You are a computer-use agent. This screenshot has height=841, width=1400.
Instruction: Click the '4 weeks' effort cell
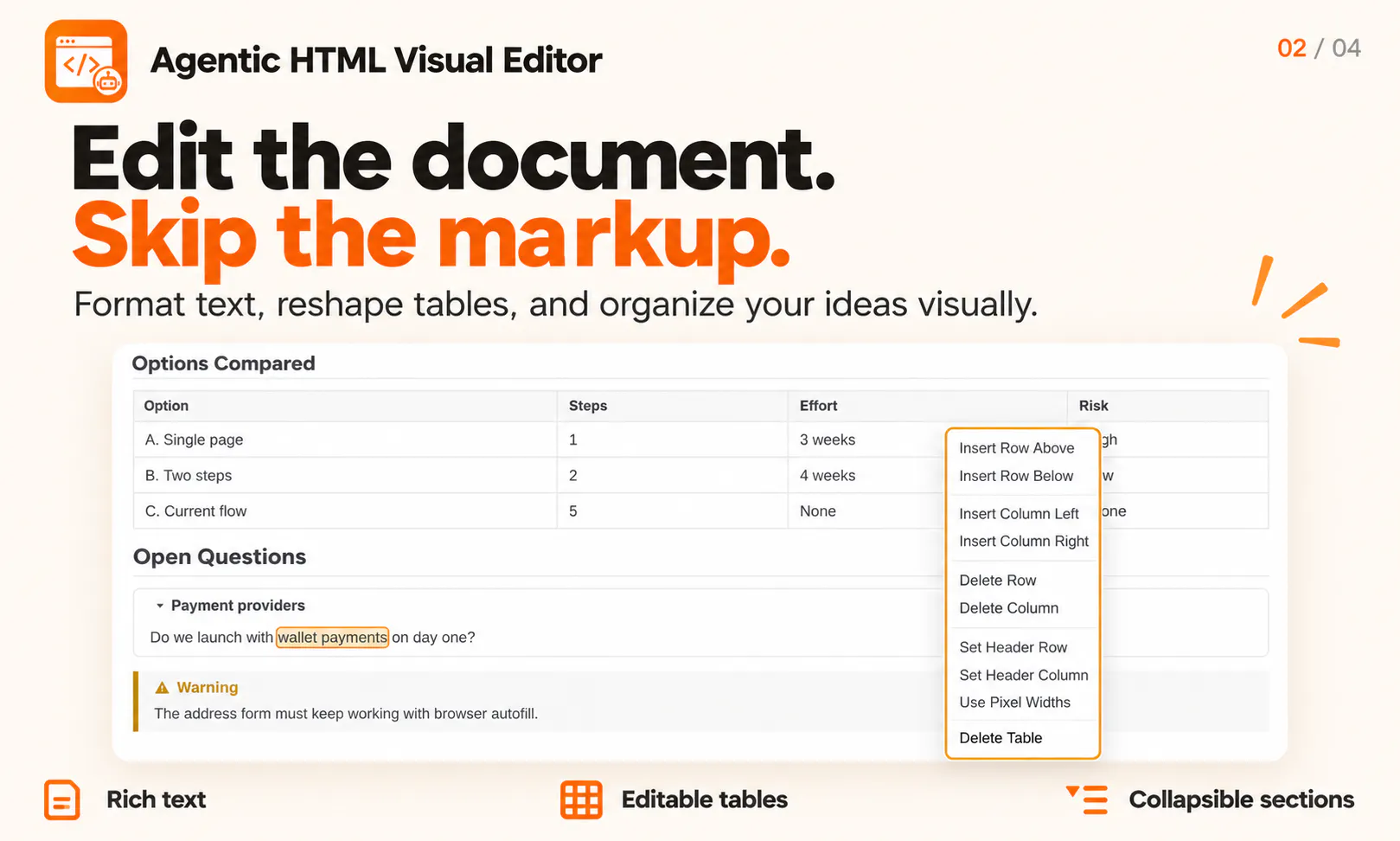[x=866, y=476]
